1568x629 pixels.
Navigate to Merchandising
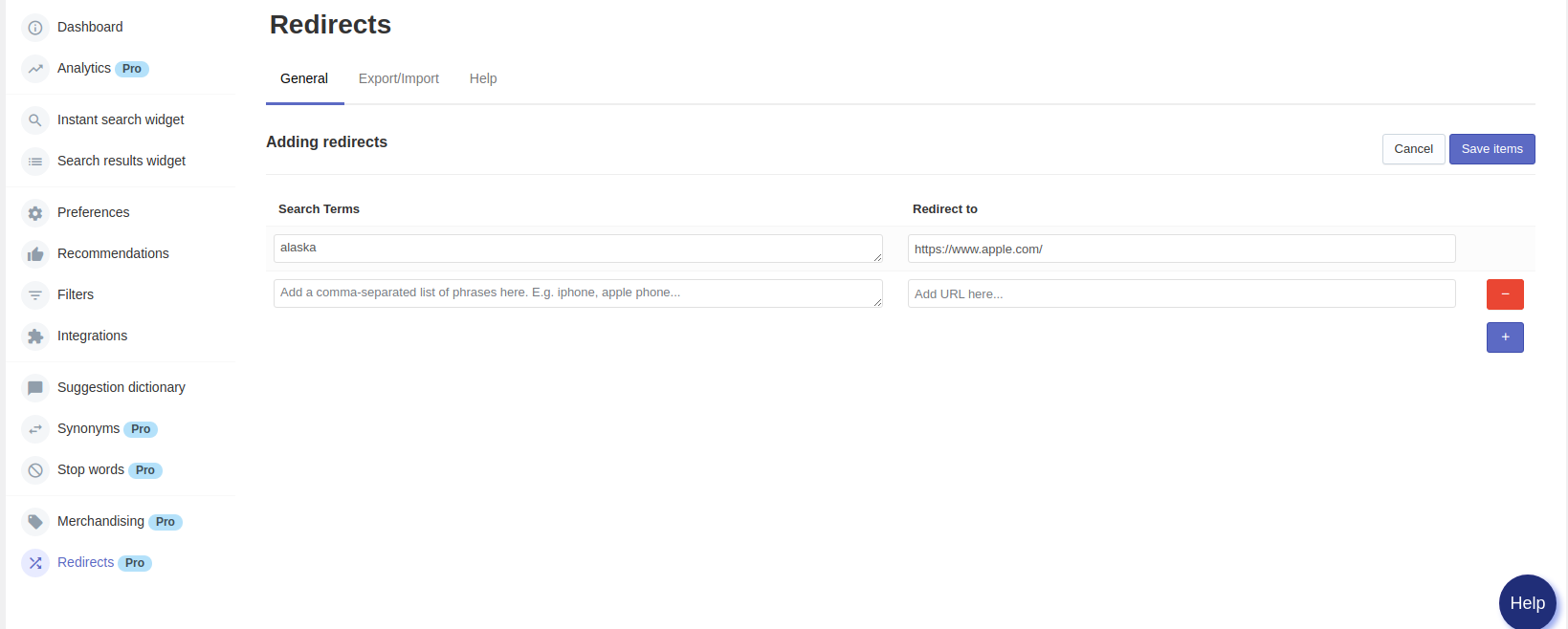coord(100,521)
